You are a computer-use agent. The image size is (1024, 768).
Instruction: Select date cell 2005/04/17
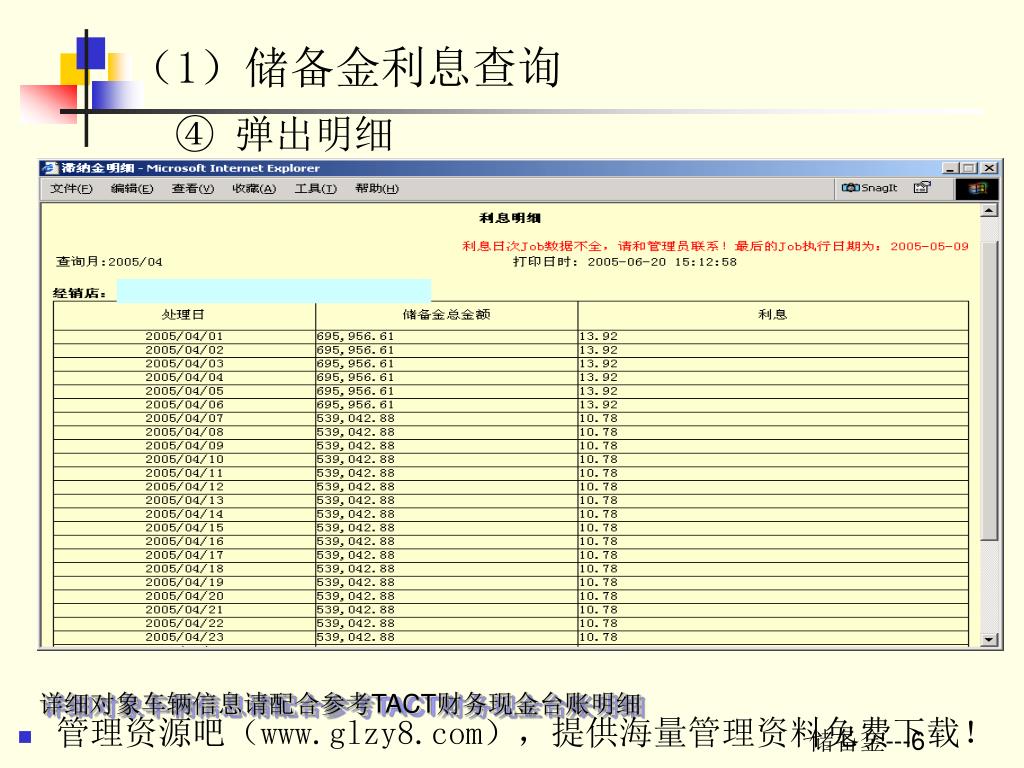tap(184, 555)
